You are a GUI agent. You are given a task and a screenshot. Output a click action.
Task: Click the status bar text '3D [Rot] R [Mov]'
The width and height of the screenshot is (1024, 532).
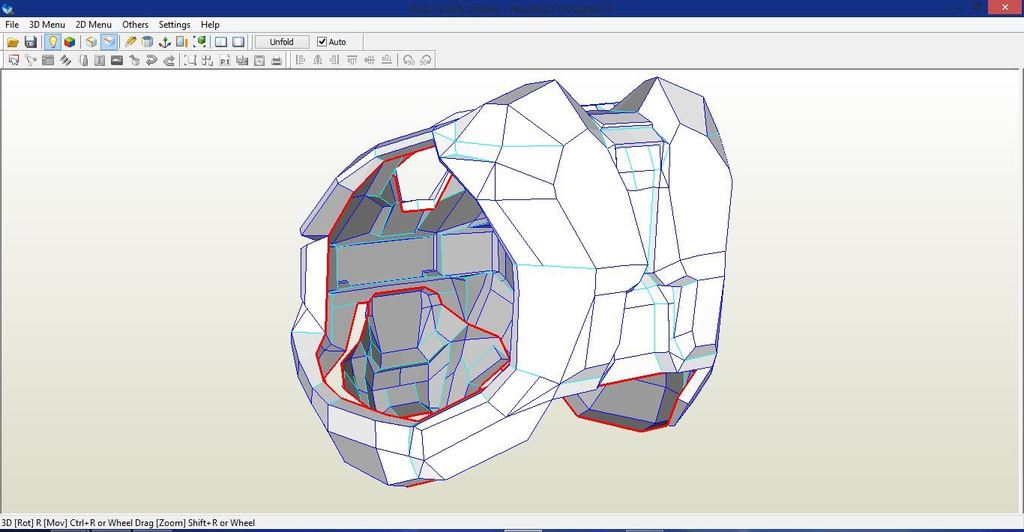click(35, 523)
